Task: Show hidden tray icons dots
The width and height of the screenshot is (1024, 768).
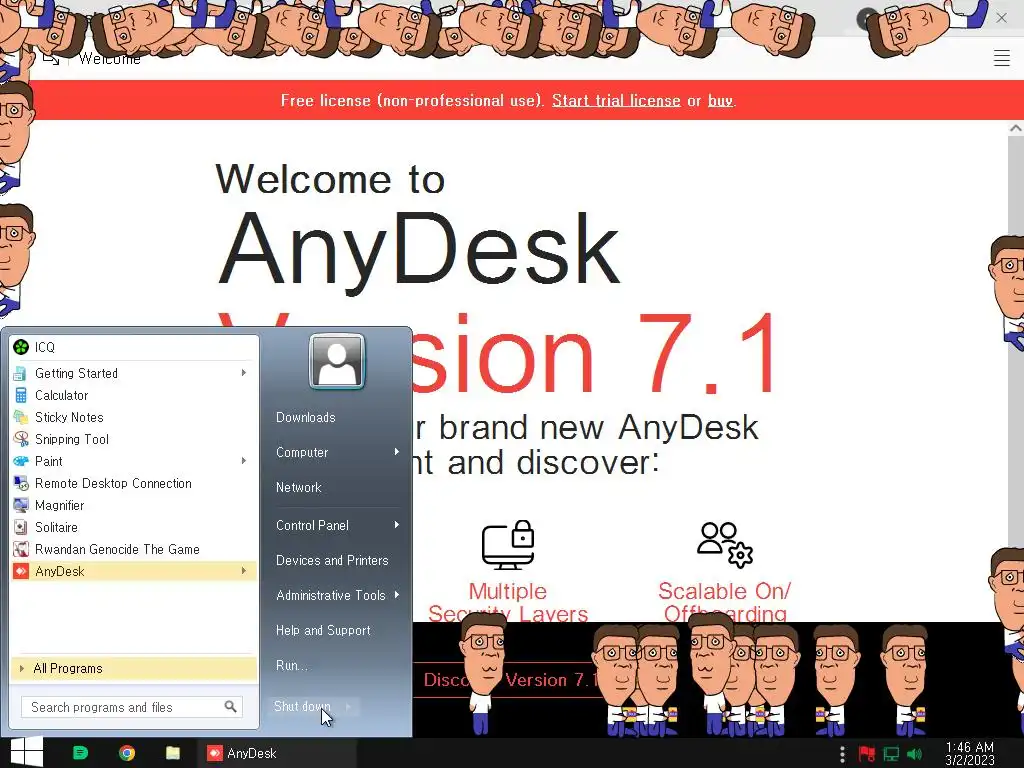Action: pyautogui.click(x=842, y=754)
